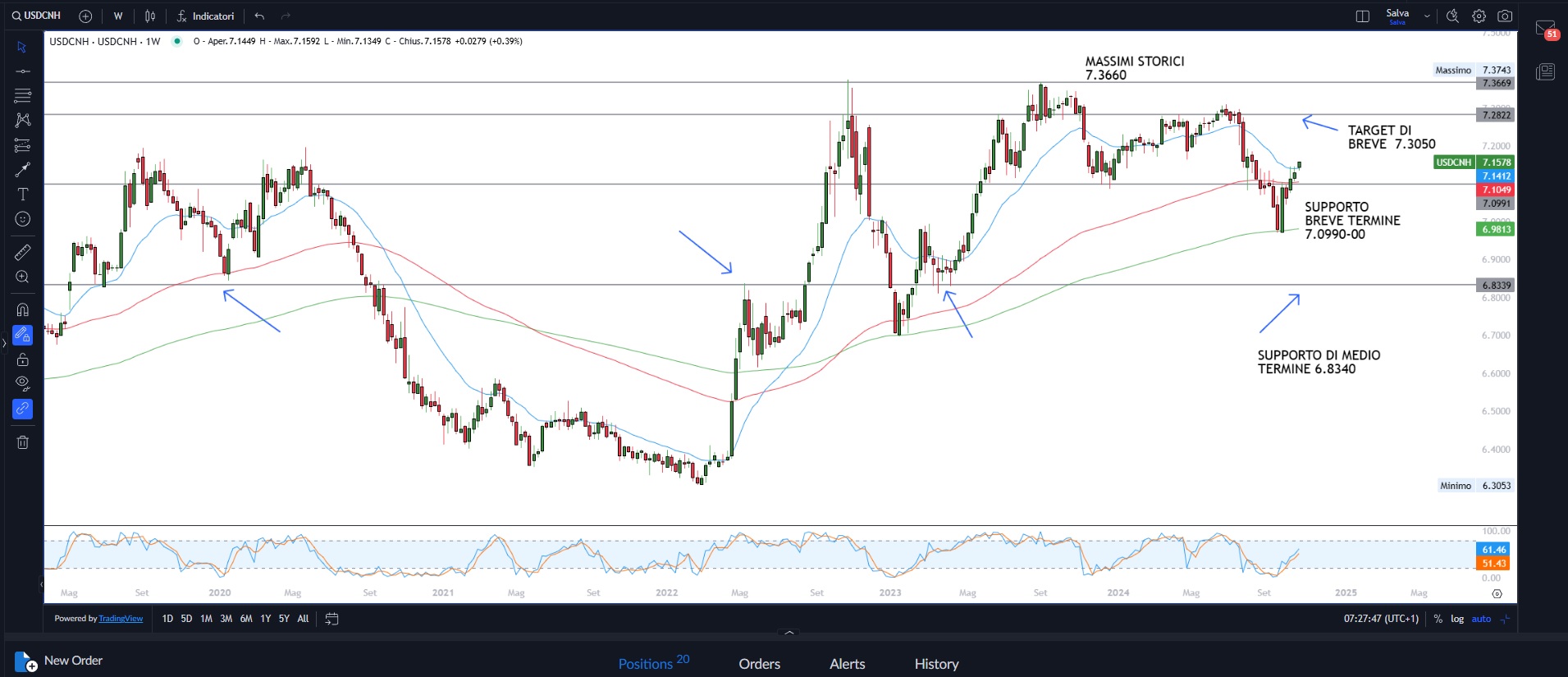1568x677 pixels.
Task: Expand the bottom panel chevron
Action: pyautogui.click(x=789, y=633)
